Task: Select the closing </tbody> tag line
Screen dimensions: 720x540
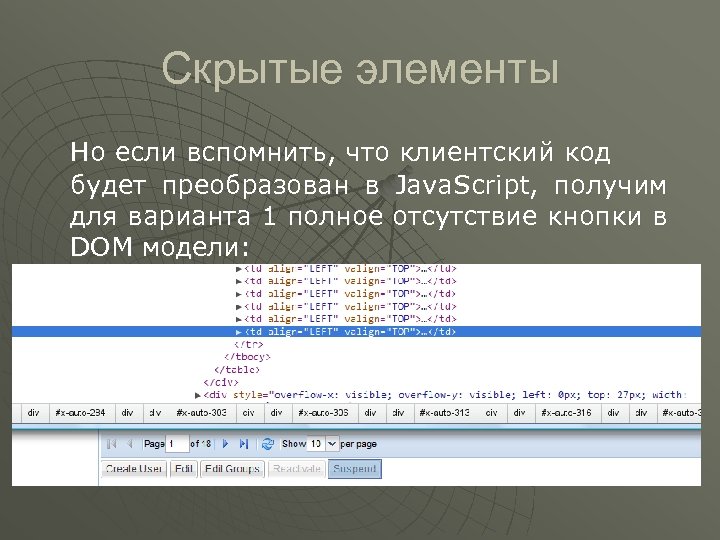Action: (248, 357)
